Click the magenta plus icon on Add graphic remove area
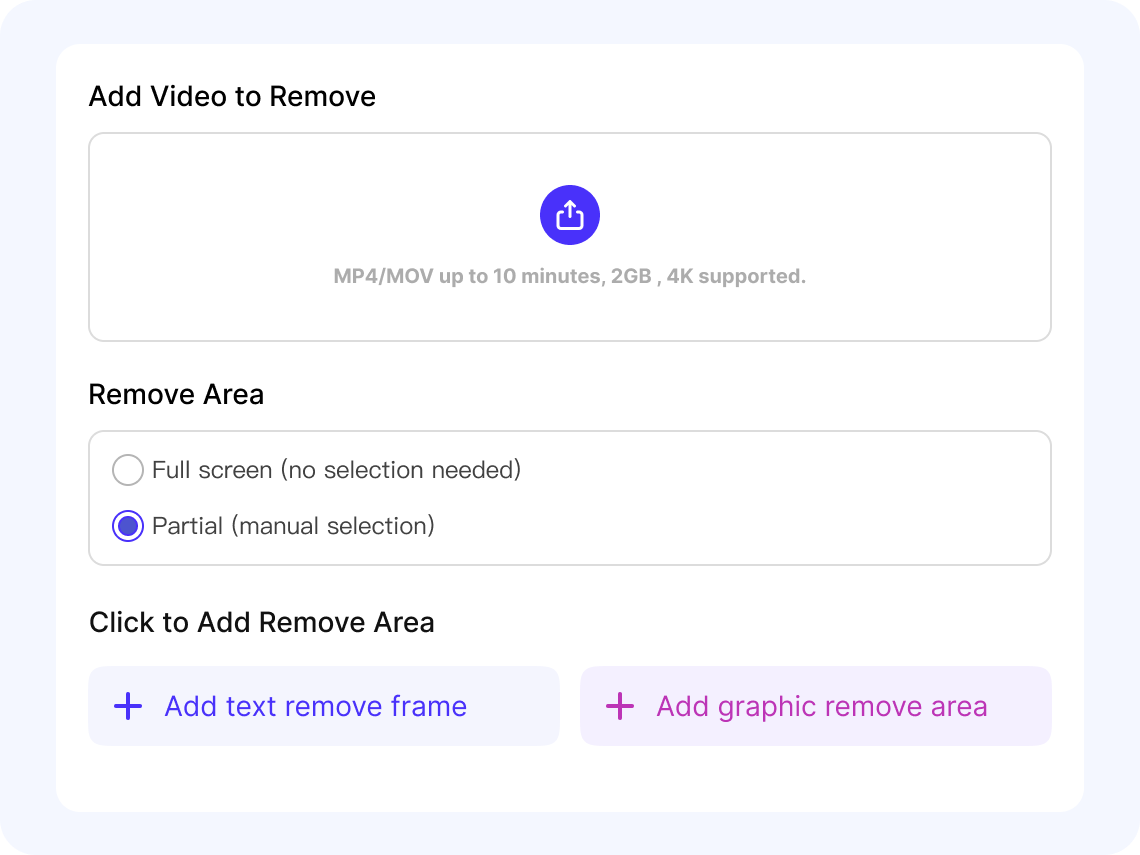This screenshot has height=855, width=1140. 620,706
